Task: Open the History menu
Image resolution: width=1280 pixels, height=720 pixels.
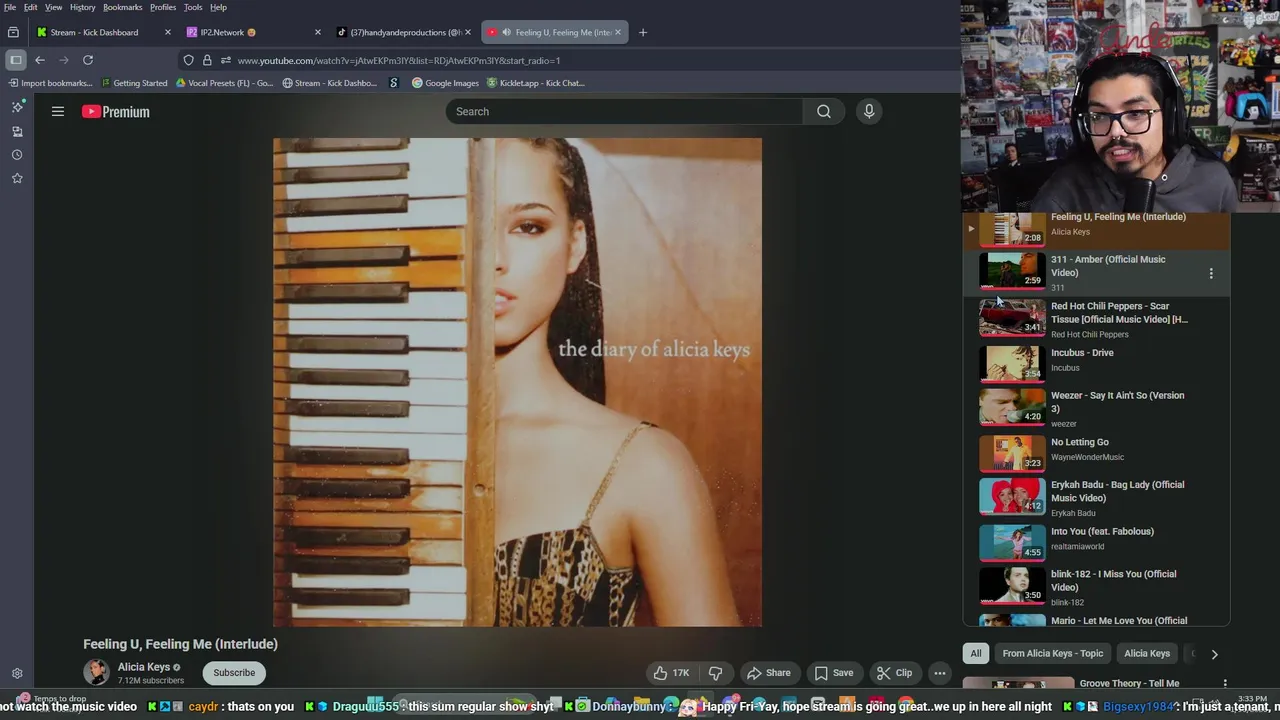Action: coord(83,7)
